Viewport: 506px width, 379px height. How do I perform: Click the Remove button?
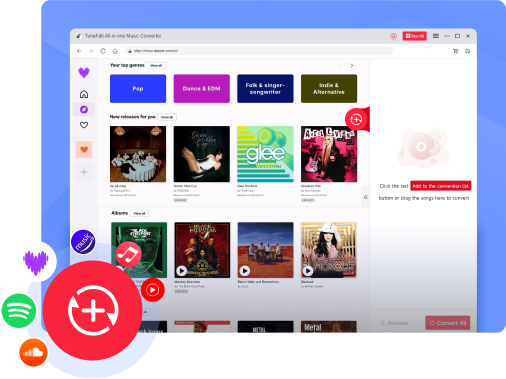[395, 323]
